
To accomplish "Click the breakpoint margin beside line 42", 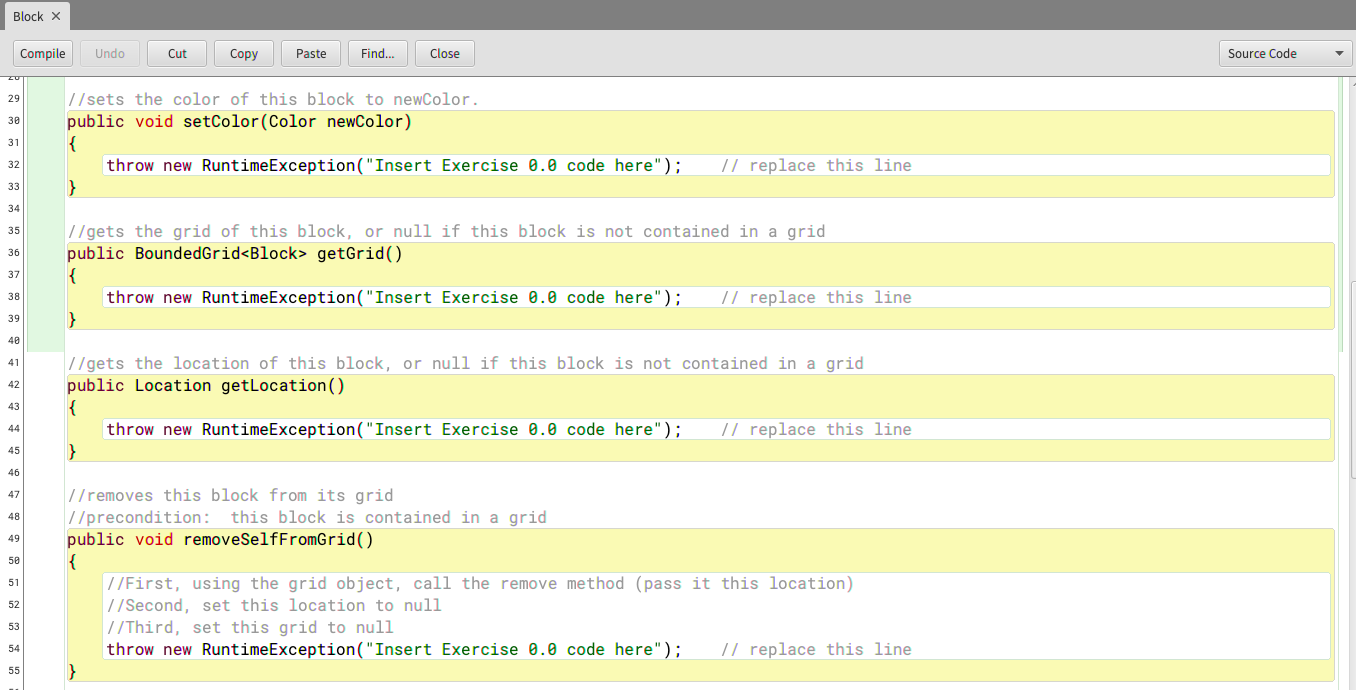I will tap(44, 385).
